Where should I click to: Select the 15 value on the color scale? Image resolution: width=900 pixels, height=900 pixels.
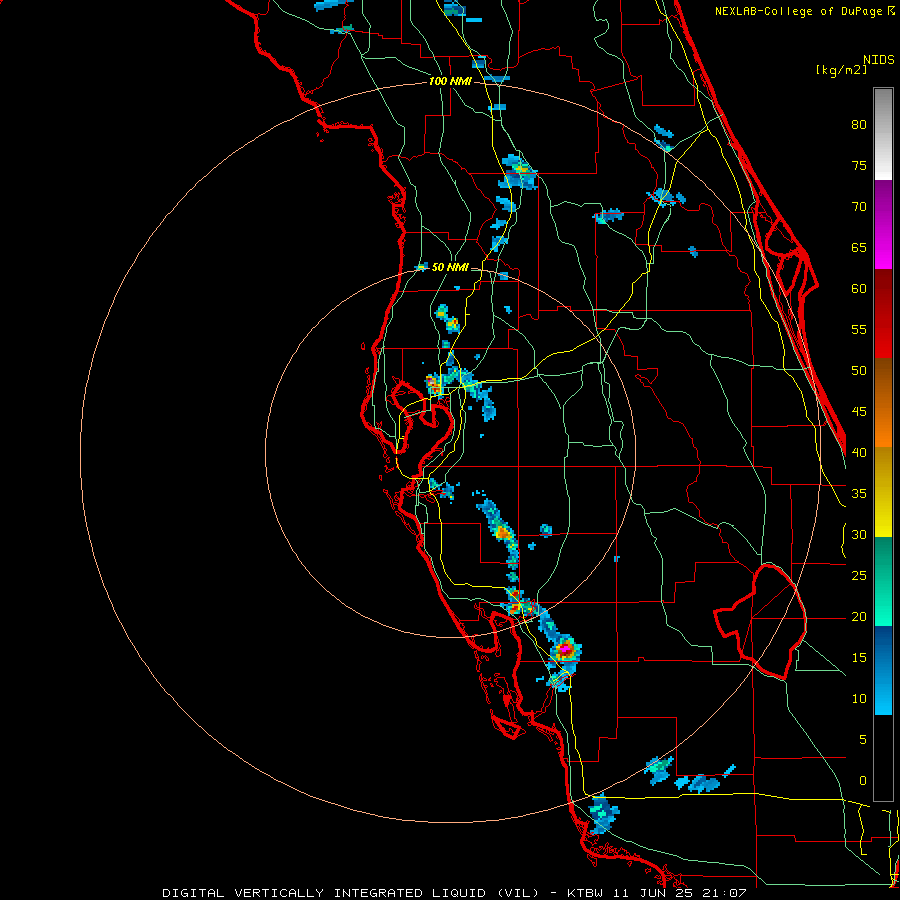pos(859,657)
